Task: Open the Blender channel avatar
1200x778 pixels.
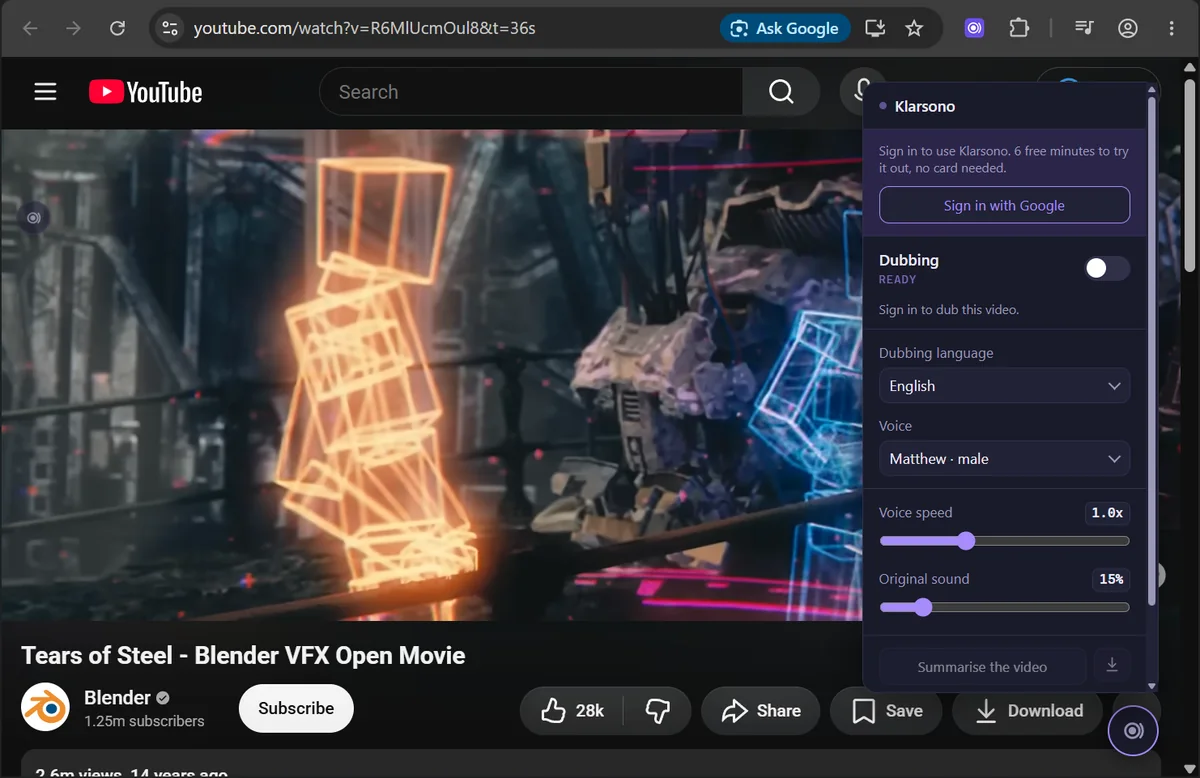Action: coord(45,708)
